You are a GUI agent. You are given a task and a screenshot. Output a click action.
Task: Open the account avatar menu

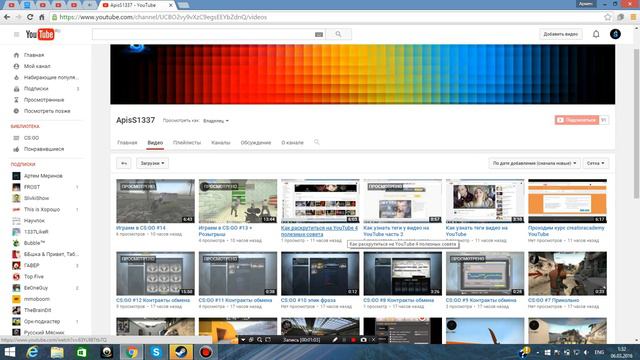pos(615,34)
